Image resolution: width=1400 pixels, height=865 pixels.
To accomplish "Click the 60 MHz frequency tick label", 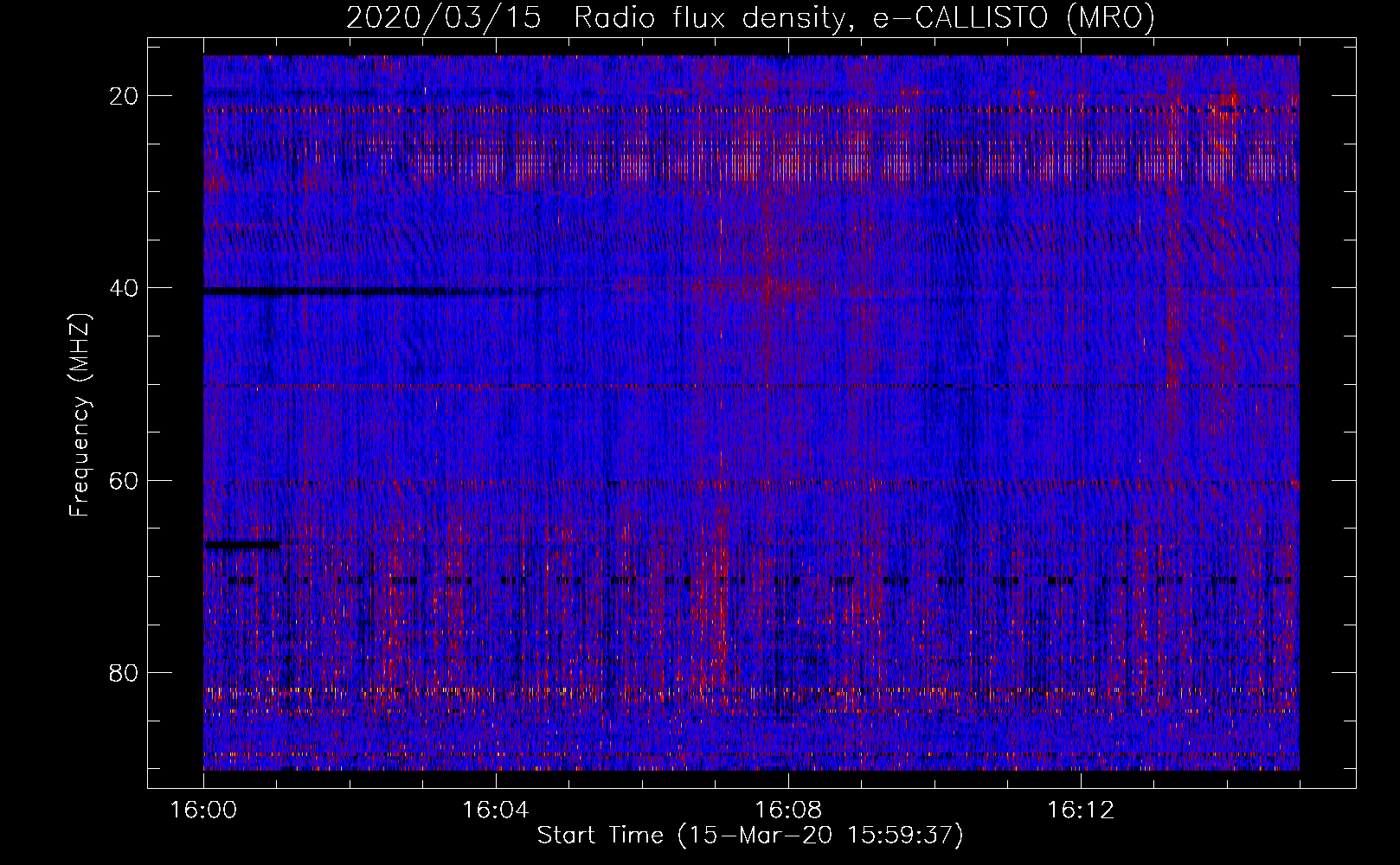I will pos(125,479).
